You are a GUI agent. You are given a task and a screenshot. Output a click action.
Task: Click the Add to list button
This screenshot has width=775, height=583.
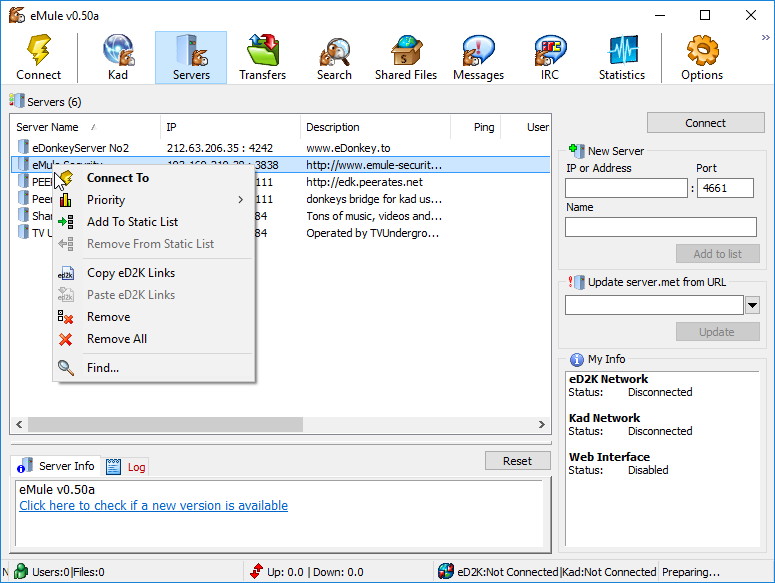coord(717,254)
